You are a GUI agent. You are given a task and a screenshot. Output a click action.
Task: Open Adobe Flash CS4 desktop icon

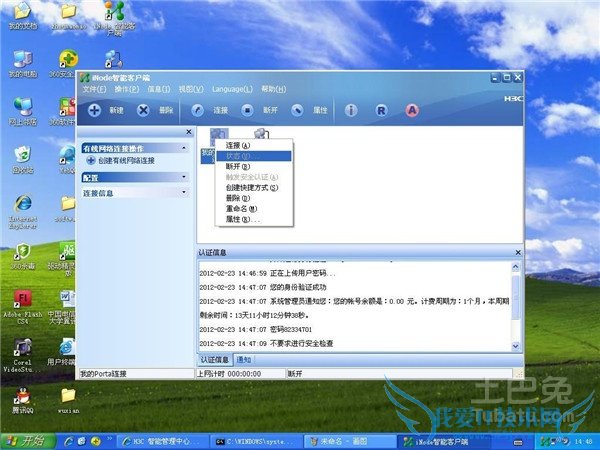coord(23,307)
